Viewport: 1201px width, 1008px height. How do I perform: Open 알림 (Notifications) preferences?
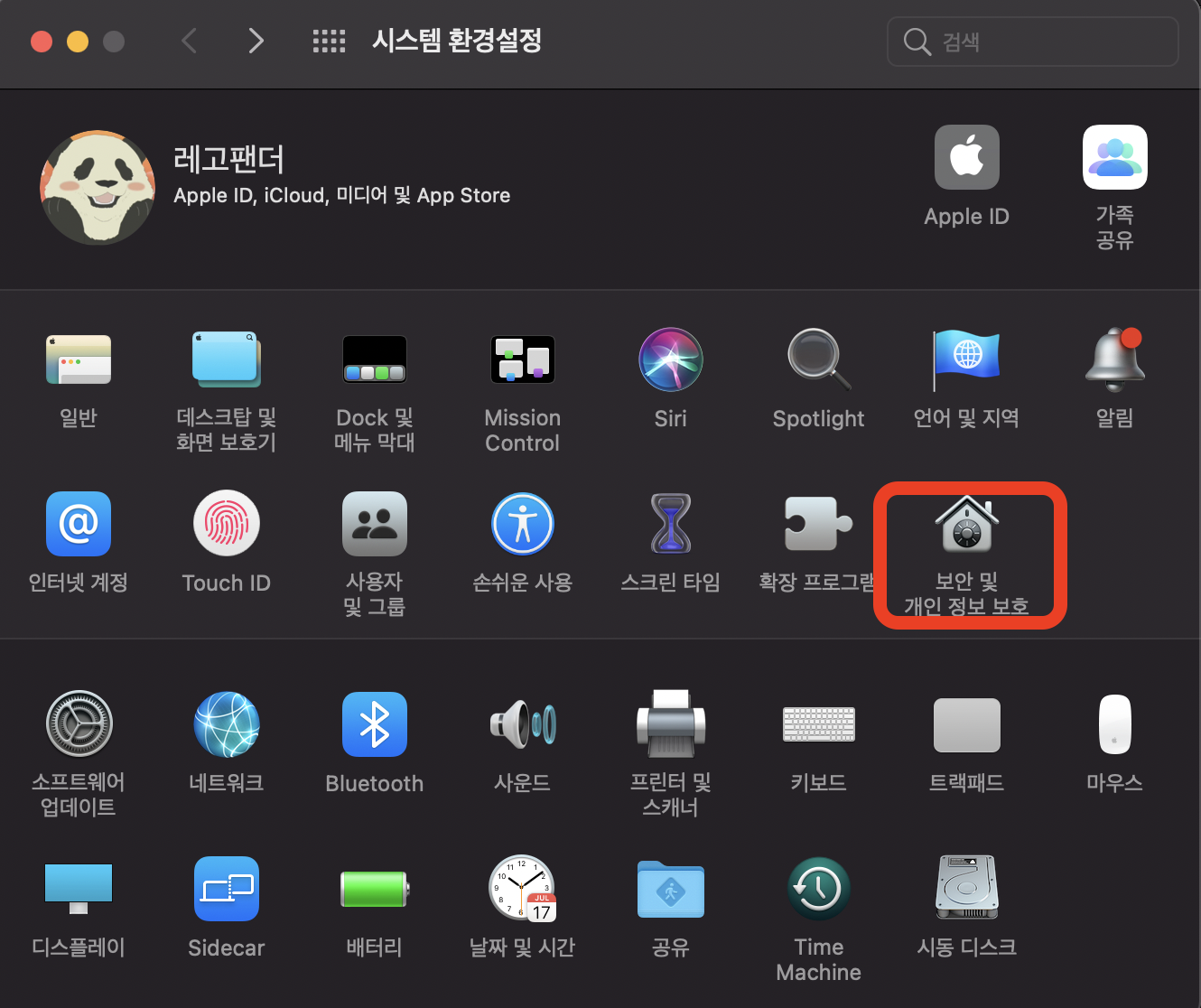(x=1115, y=359)
